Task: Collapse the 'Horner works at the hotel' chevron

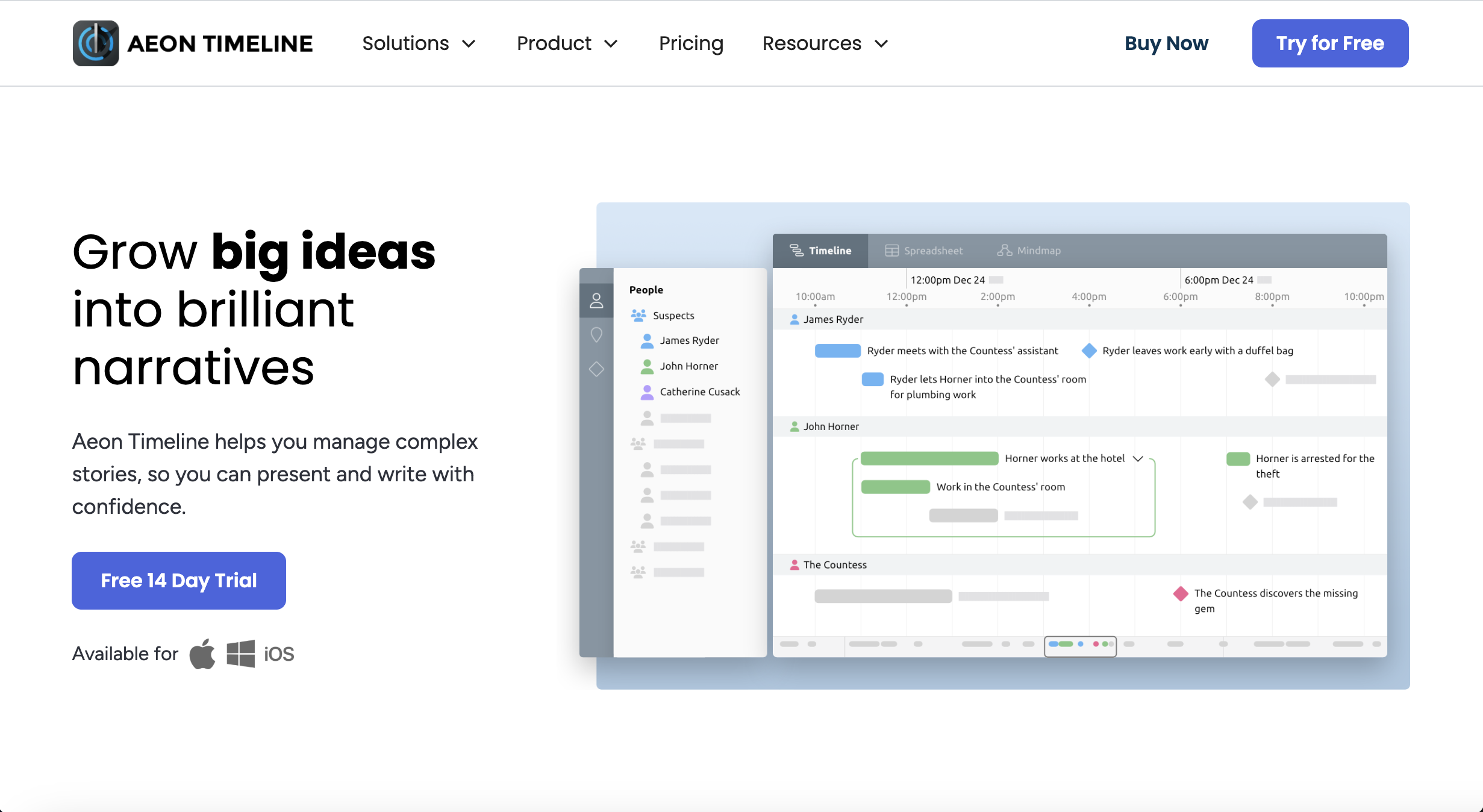Action: tap(1138, 458)
